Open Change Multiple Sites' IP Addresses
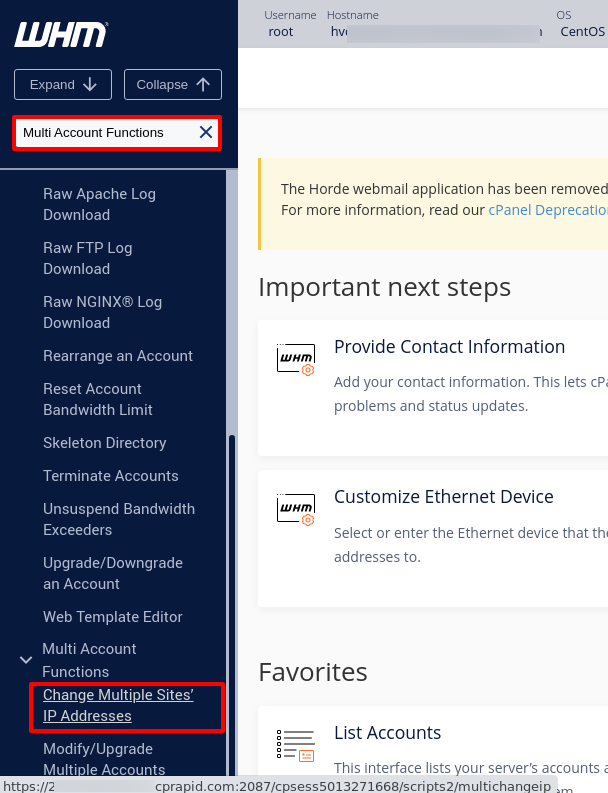The width and height of the screenshot is (608, 793). (117, 705)
